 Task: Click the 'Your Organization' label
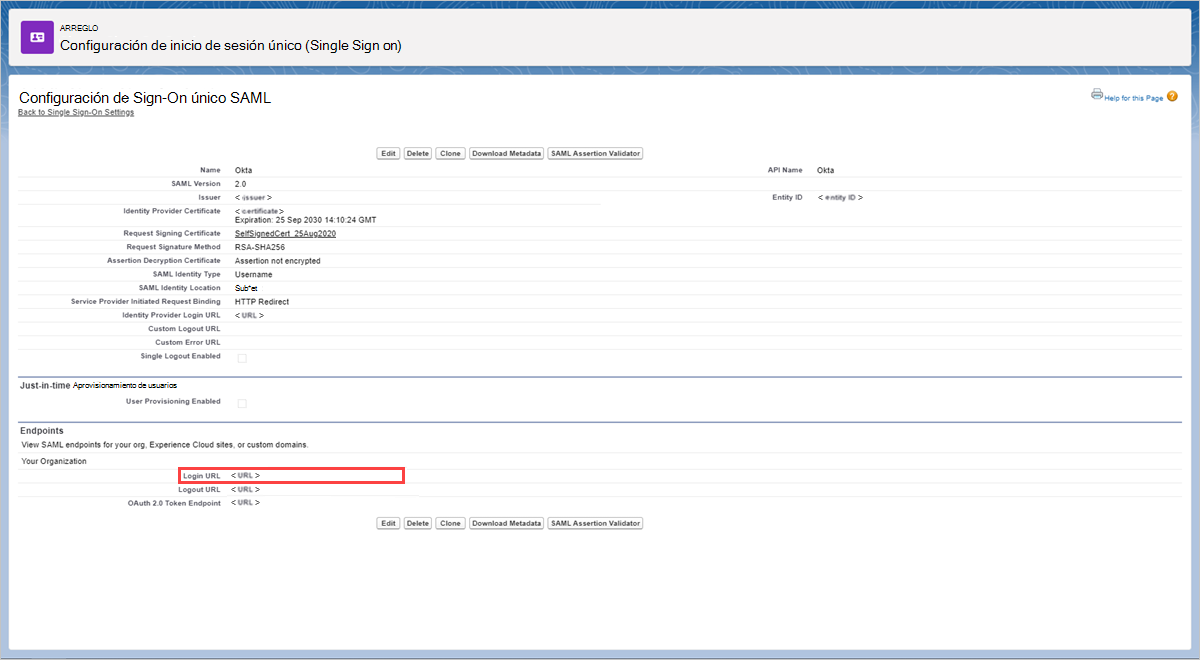[x=54, y=461]
